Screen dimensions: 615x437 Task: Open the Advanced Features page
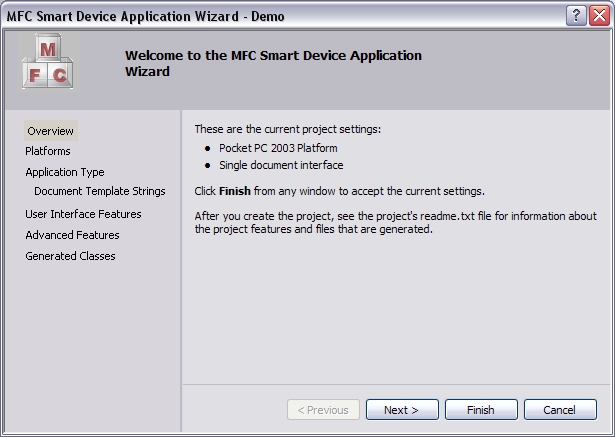(x=72, y=235)
